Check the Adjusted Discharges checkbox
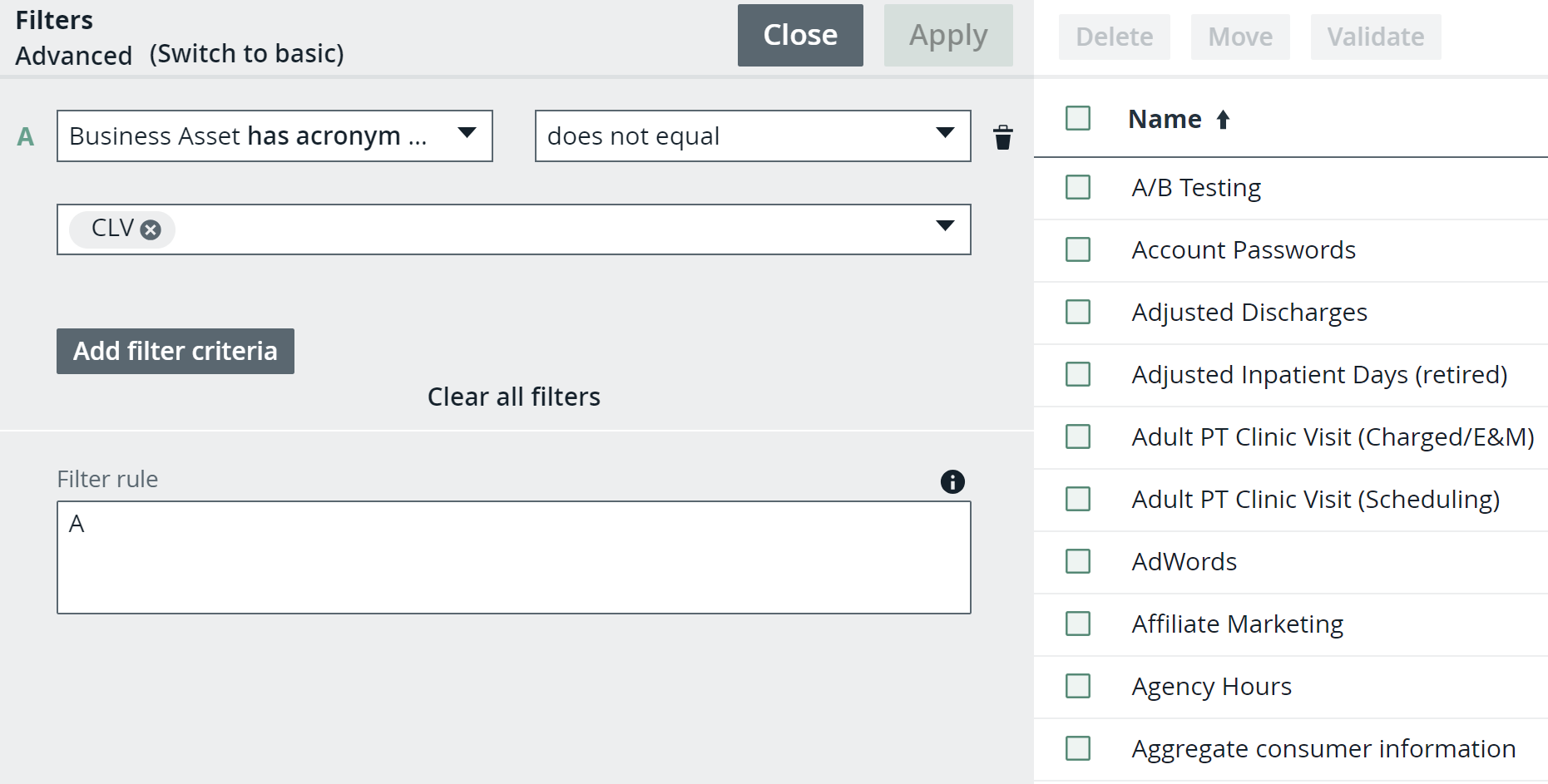The height and width of the screenshot is (784, 1548). [1077, 312]
